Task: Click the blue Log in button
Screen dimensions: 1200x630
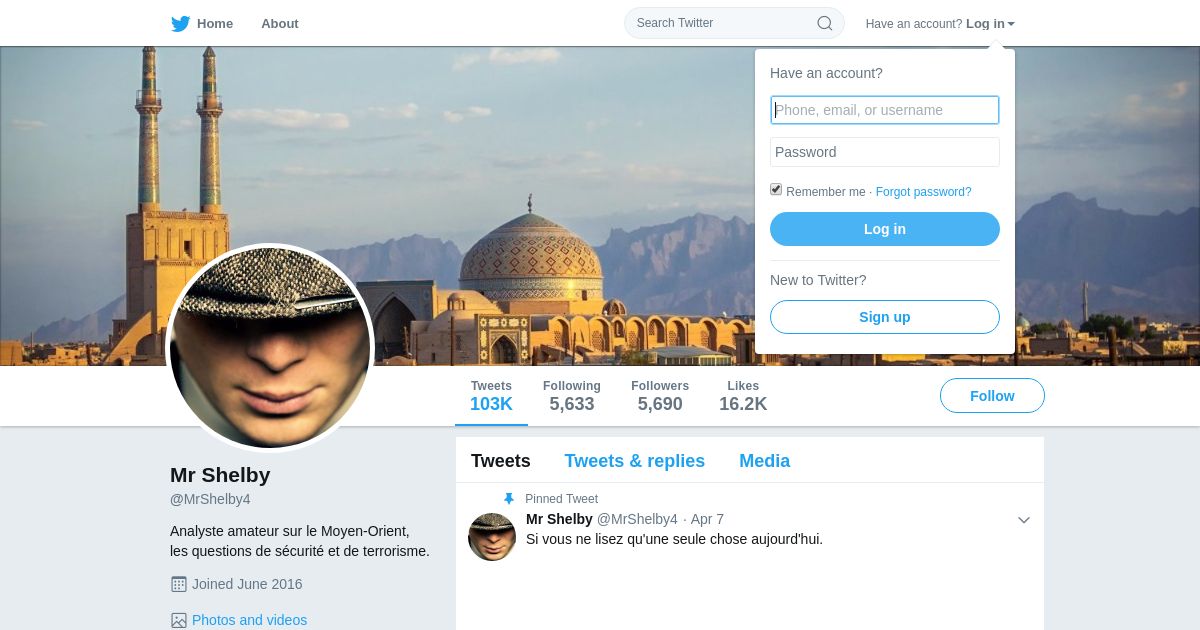Action: pos(885,229)
